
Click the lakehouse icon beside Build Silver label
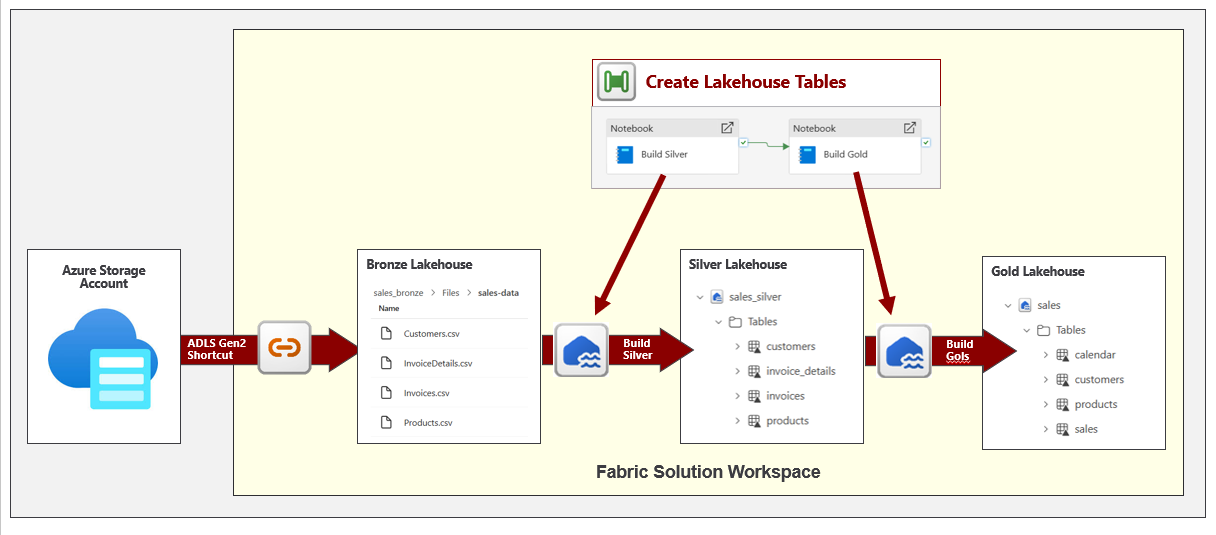(x=581, y=350)
